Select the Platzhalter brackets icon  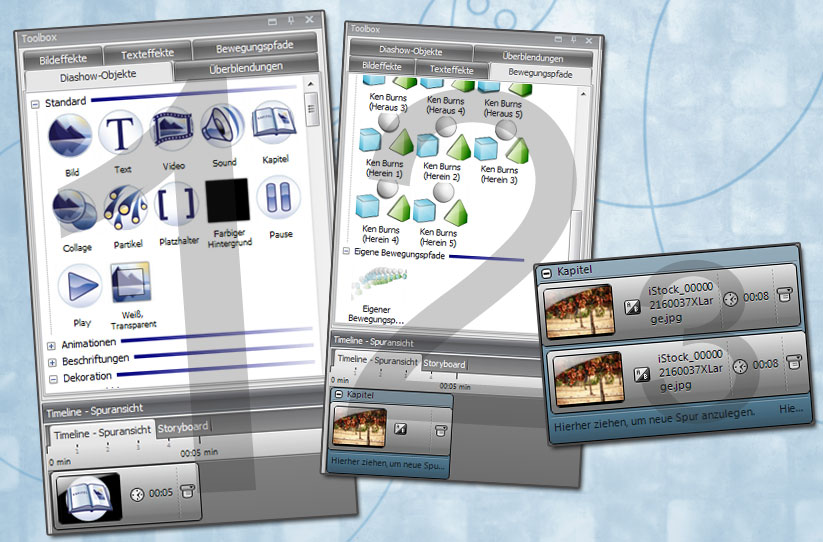point(177,205)
